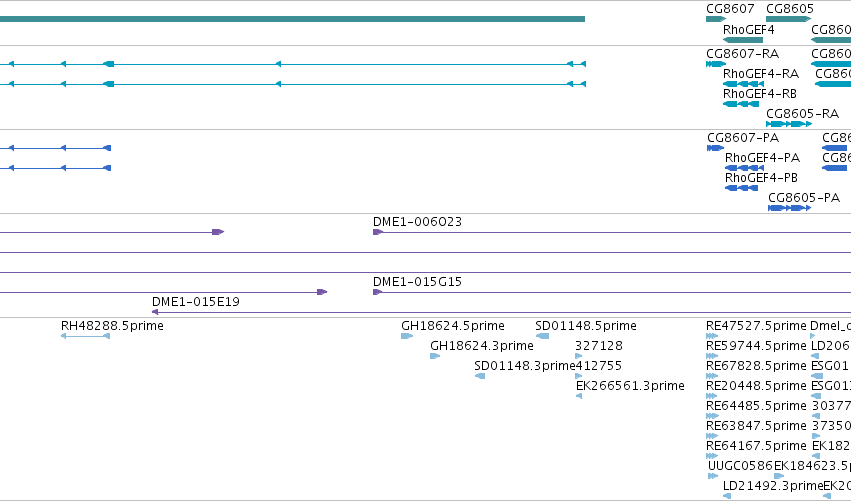Click the SD01148.5prime EST label
Viewport: 851px width, 501px height.
pyautogui.click(x=586, y=326)
